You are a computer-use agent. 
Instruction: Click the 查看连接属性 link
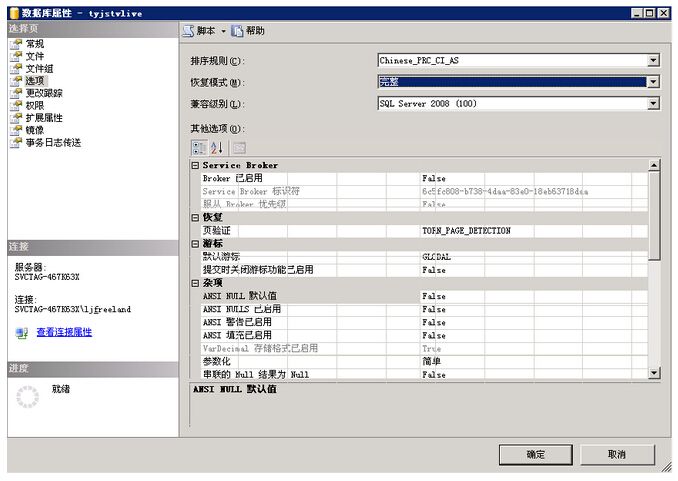[x=64, y=332]
